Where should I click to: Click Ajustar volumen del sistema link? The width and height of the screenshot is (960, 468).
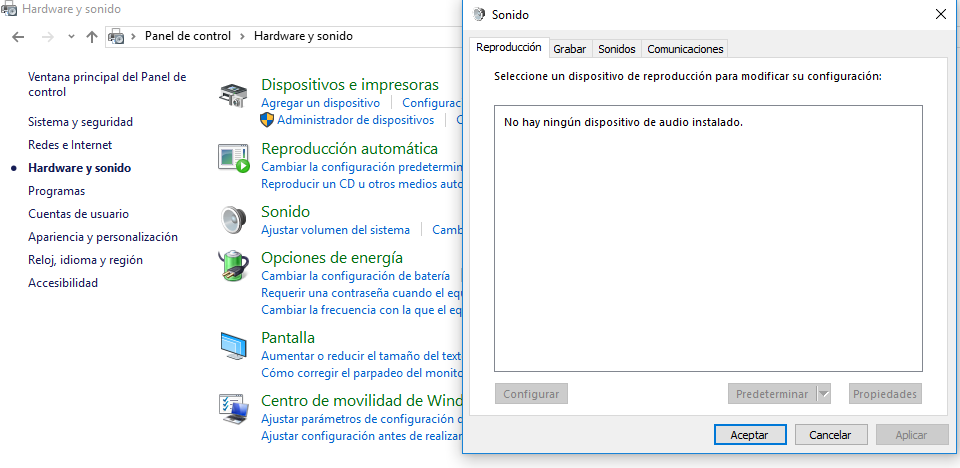pyautogui.click(x=336, y=230)
